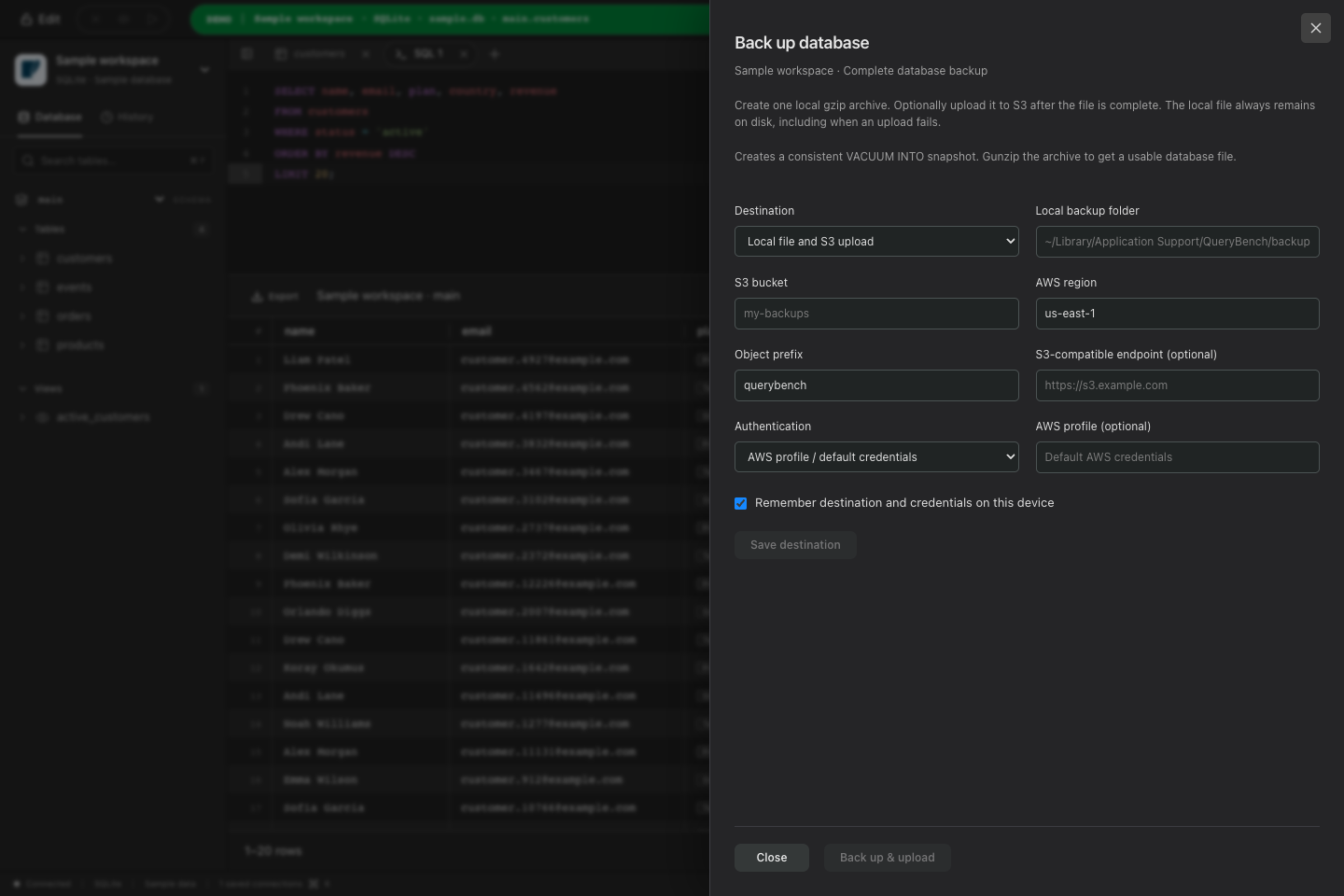Click the Save destination button
1344x896 pixels.
coord(795,545)
